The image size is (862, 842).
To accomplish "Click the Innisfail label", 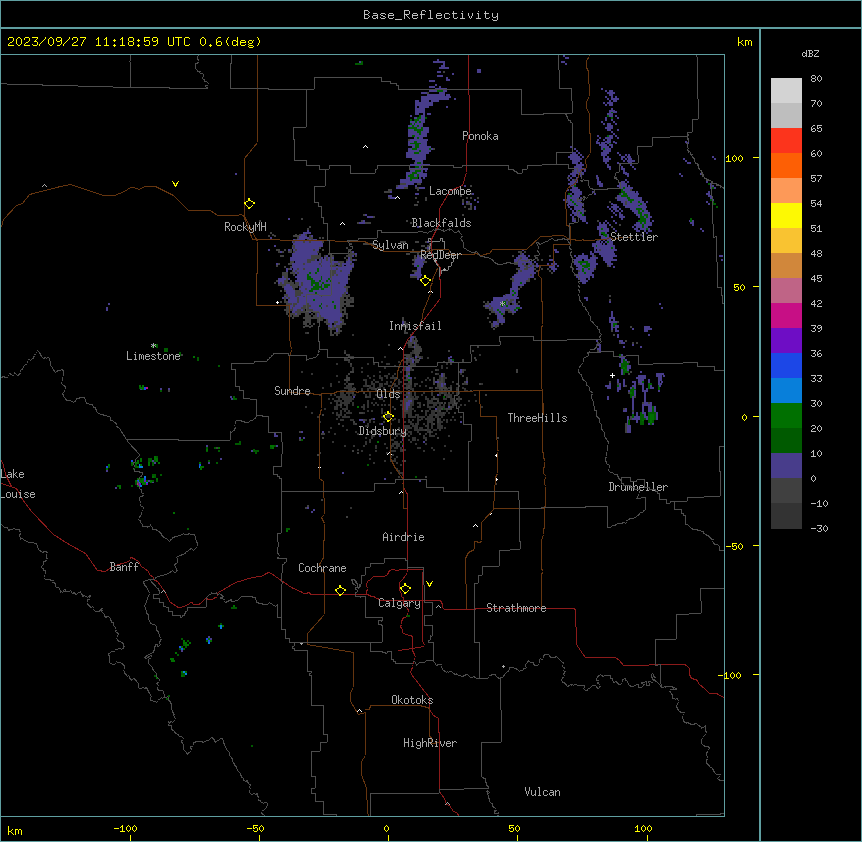I will pyautogui.click(x=415, y=326).
